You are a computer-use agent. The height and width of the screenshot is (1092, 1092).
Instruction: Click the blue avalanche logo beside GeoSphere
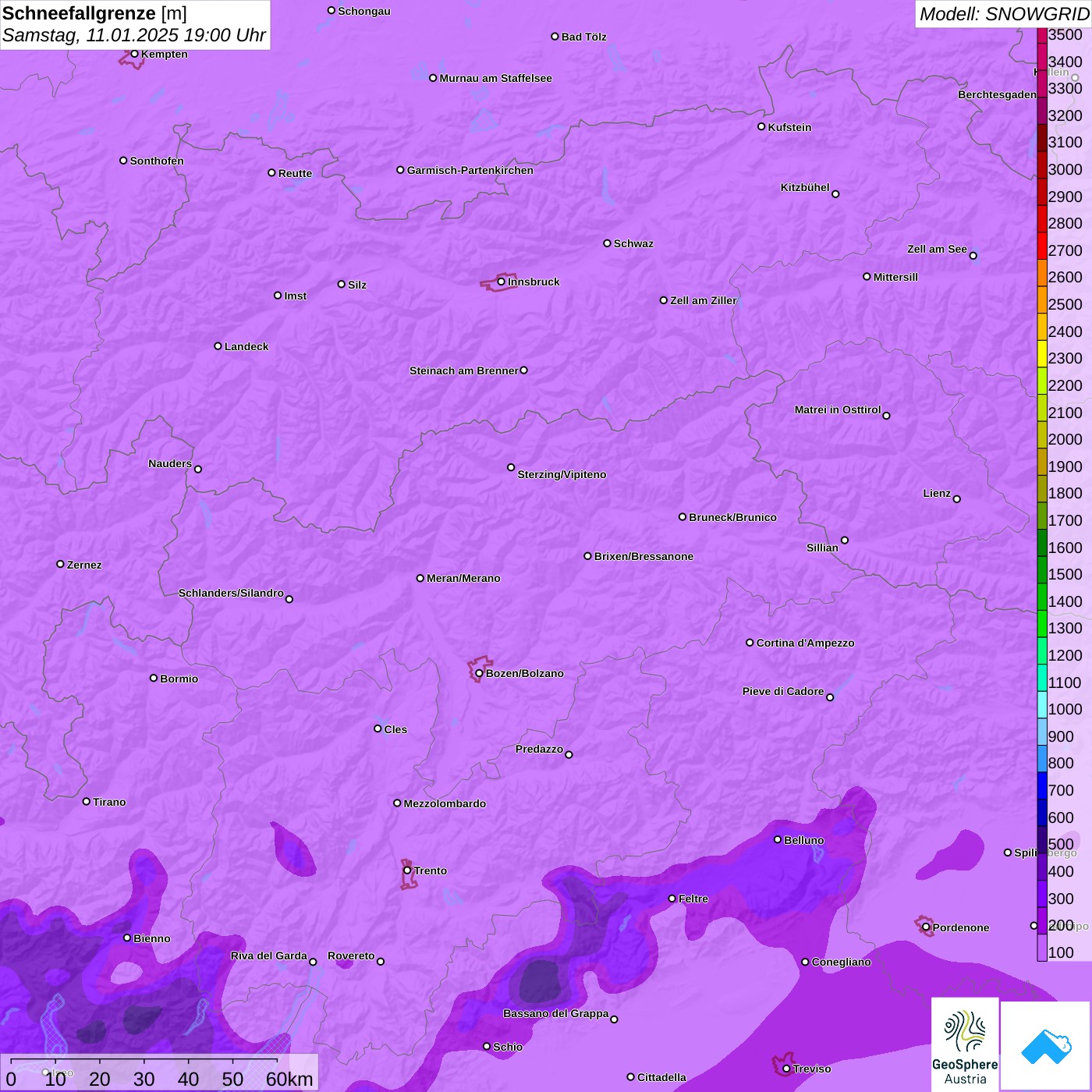coord(1046,1047)
